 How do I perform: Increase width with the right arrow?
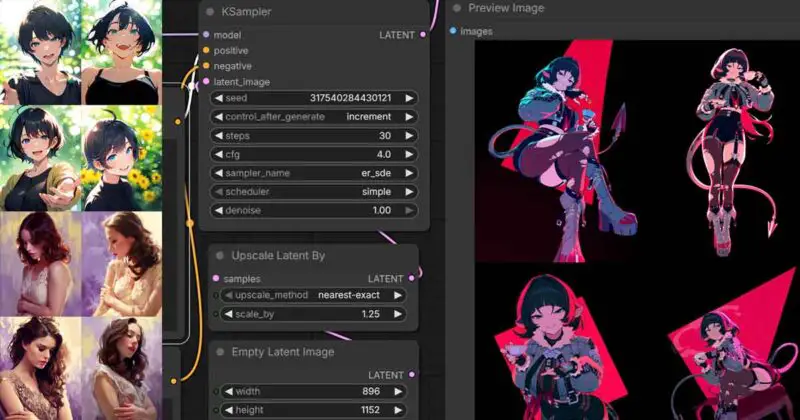398,391
